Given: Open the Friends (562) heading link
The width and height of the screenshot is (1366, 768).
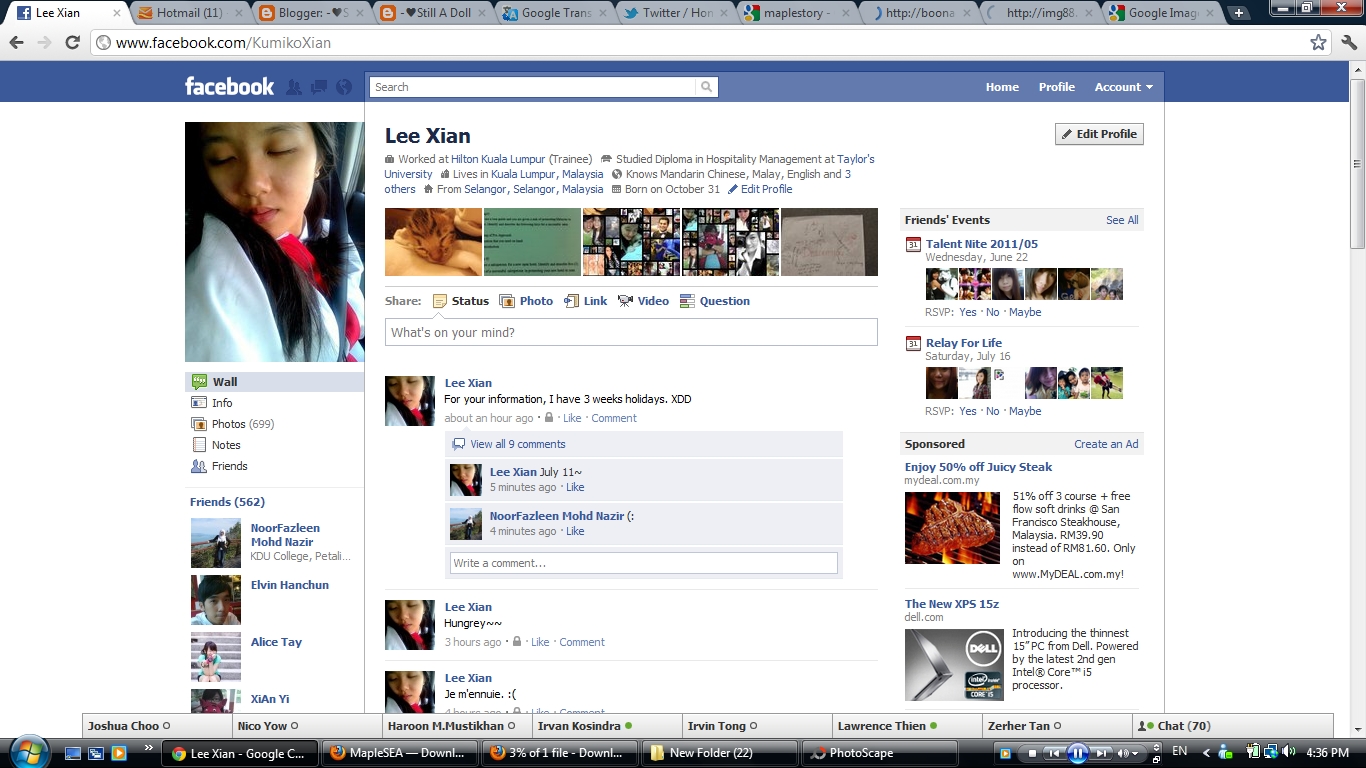Looking at the screenshot, I should tap(227, 502).
